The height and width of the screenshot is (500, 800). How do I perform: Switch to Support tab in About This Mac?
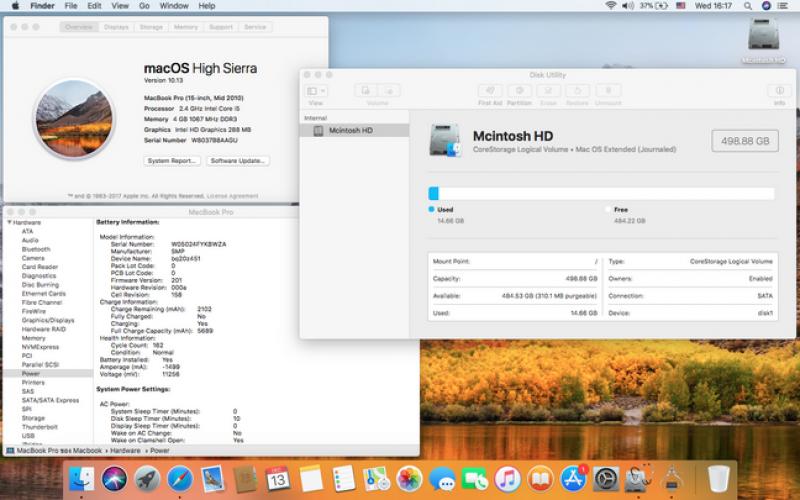point(220,27)
